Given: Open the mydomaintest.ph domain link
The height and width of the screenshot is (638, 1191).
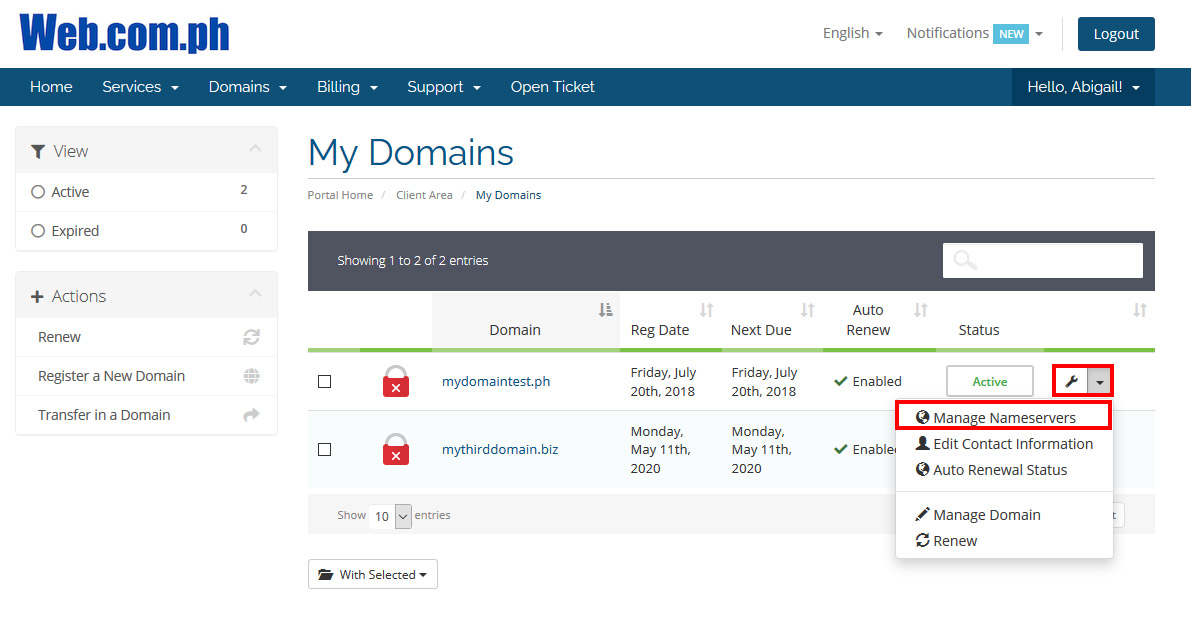Looking at the screenshot, I should coord(496,381).
